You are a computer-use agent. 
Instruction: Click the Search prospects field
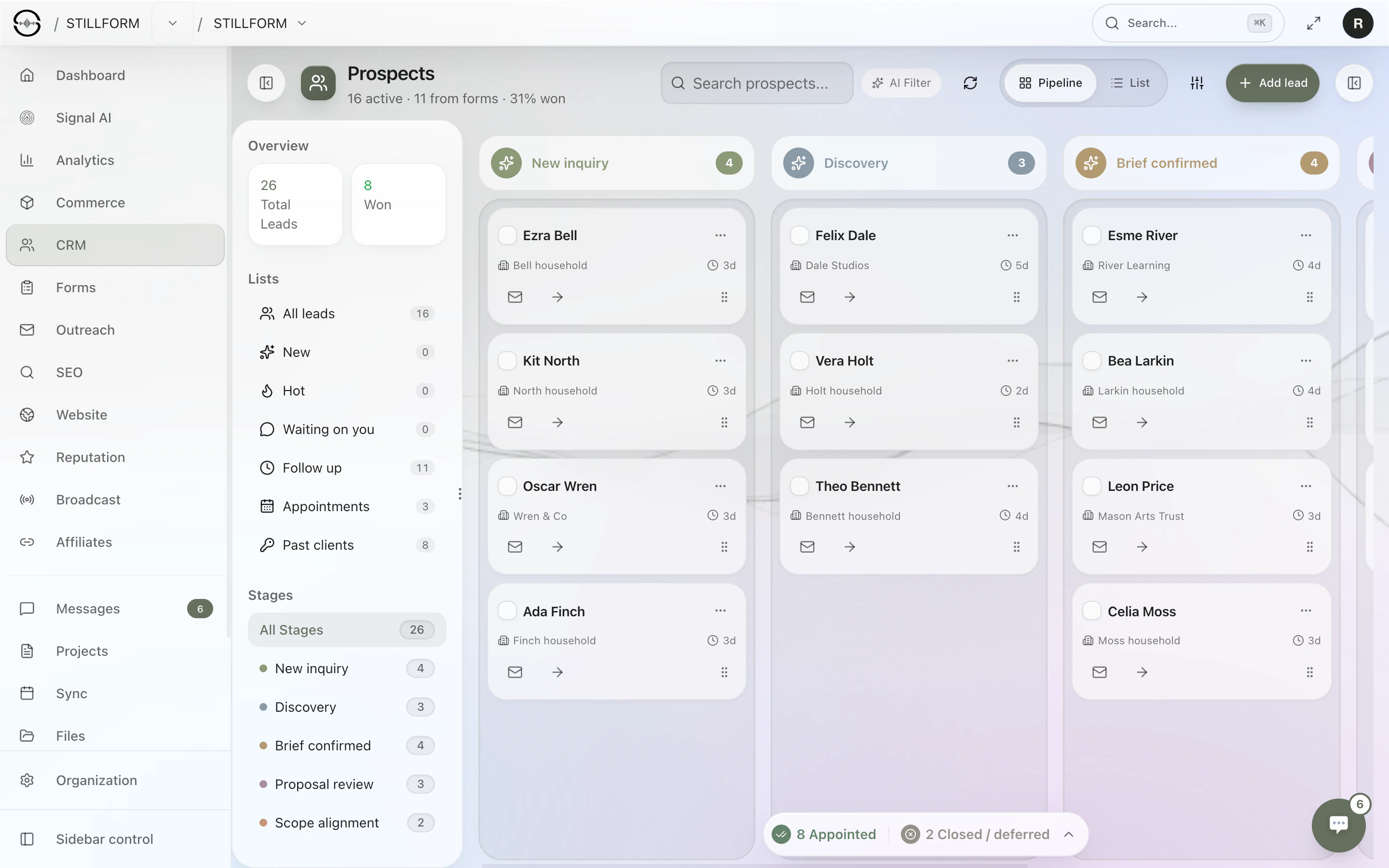coord(757,83)
